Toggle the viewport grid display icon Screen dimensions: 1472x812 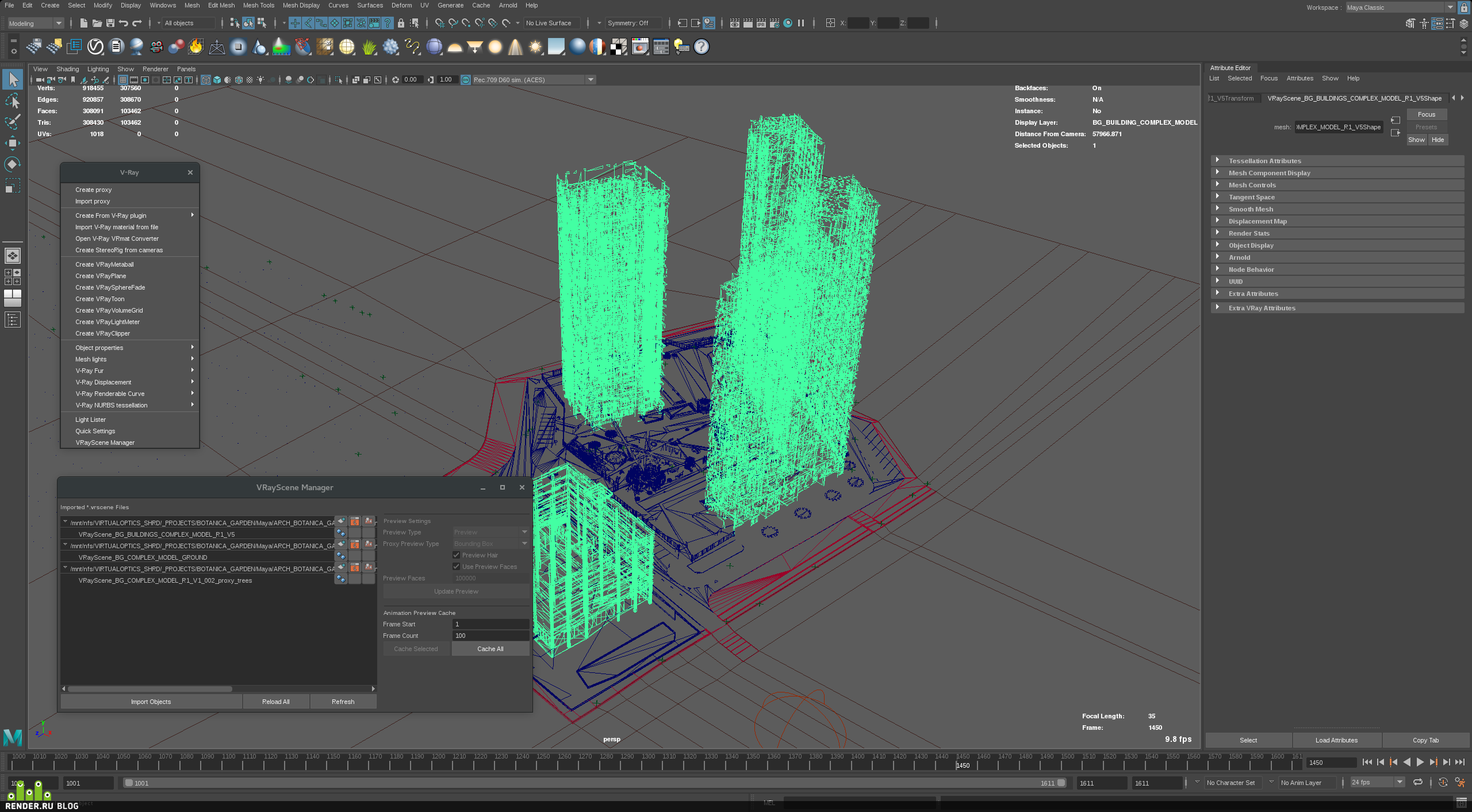(123, 80)
